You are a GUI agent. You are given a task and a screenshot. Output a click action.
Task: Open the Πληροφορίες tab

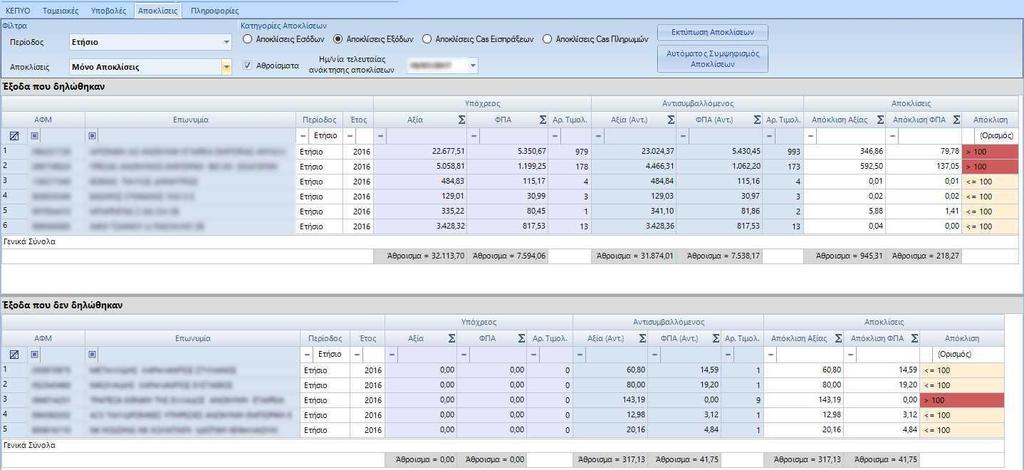(215, 10)
